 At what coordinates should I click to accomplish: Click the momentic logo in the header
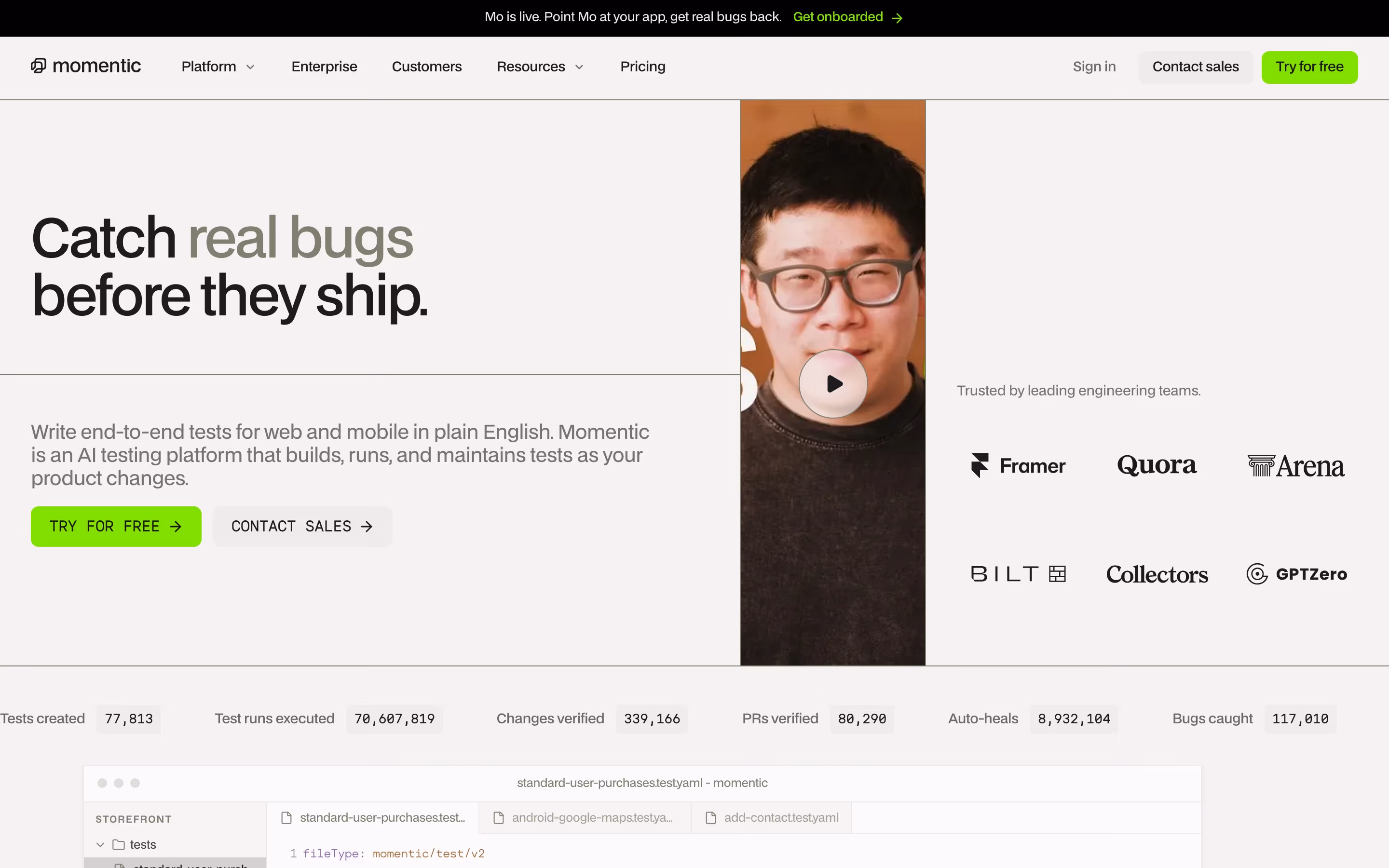click(x=85, y=67)
